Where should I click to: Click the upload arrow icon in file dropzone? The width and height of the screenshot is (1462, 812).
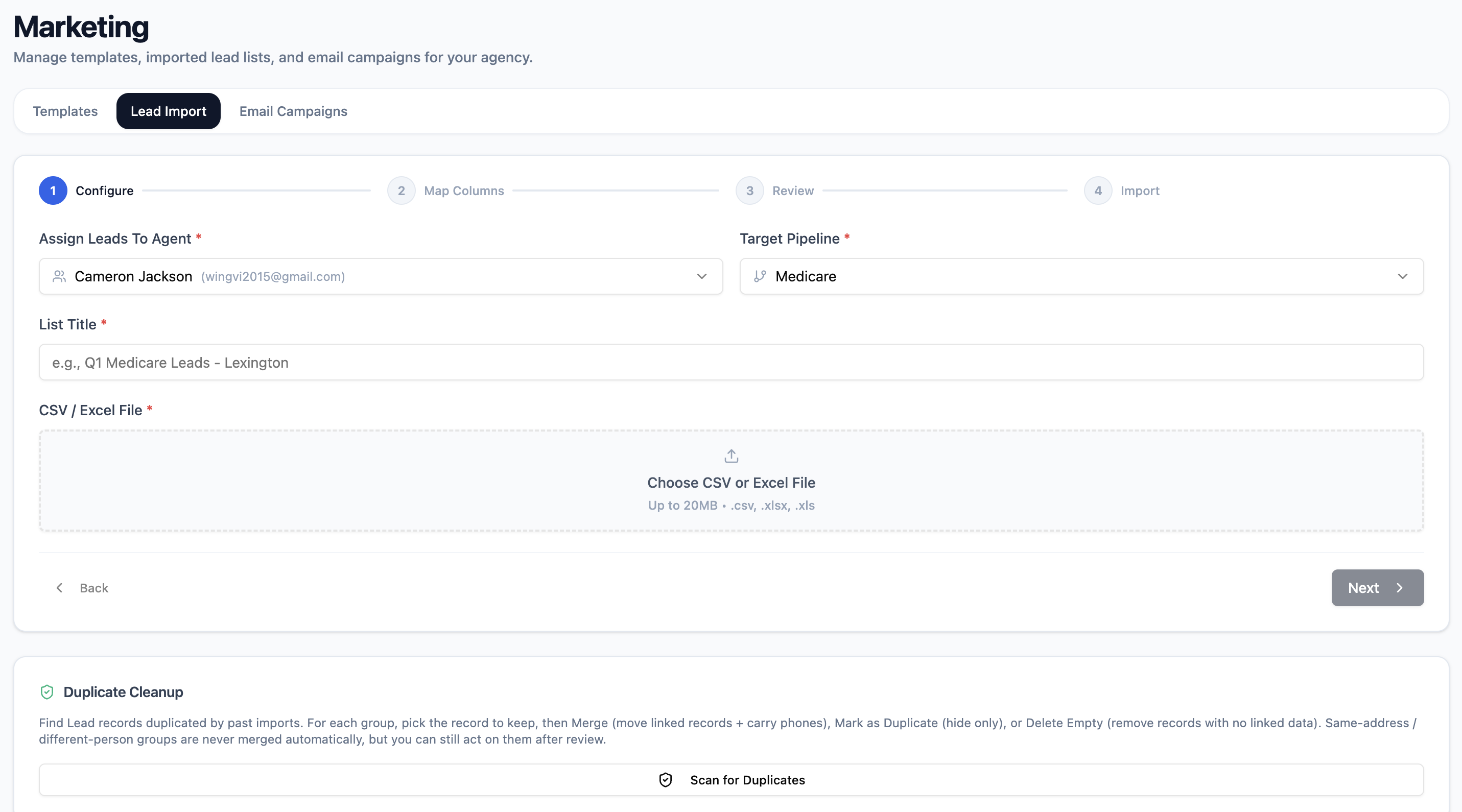coord(731,456)
